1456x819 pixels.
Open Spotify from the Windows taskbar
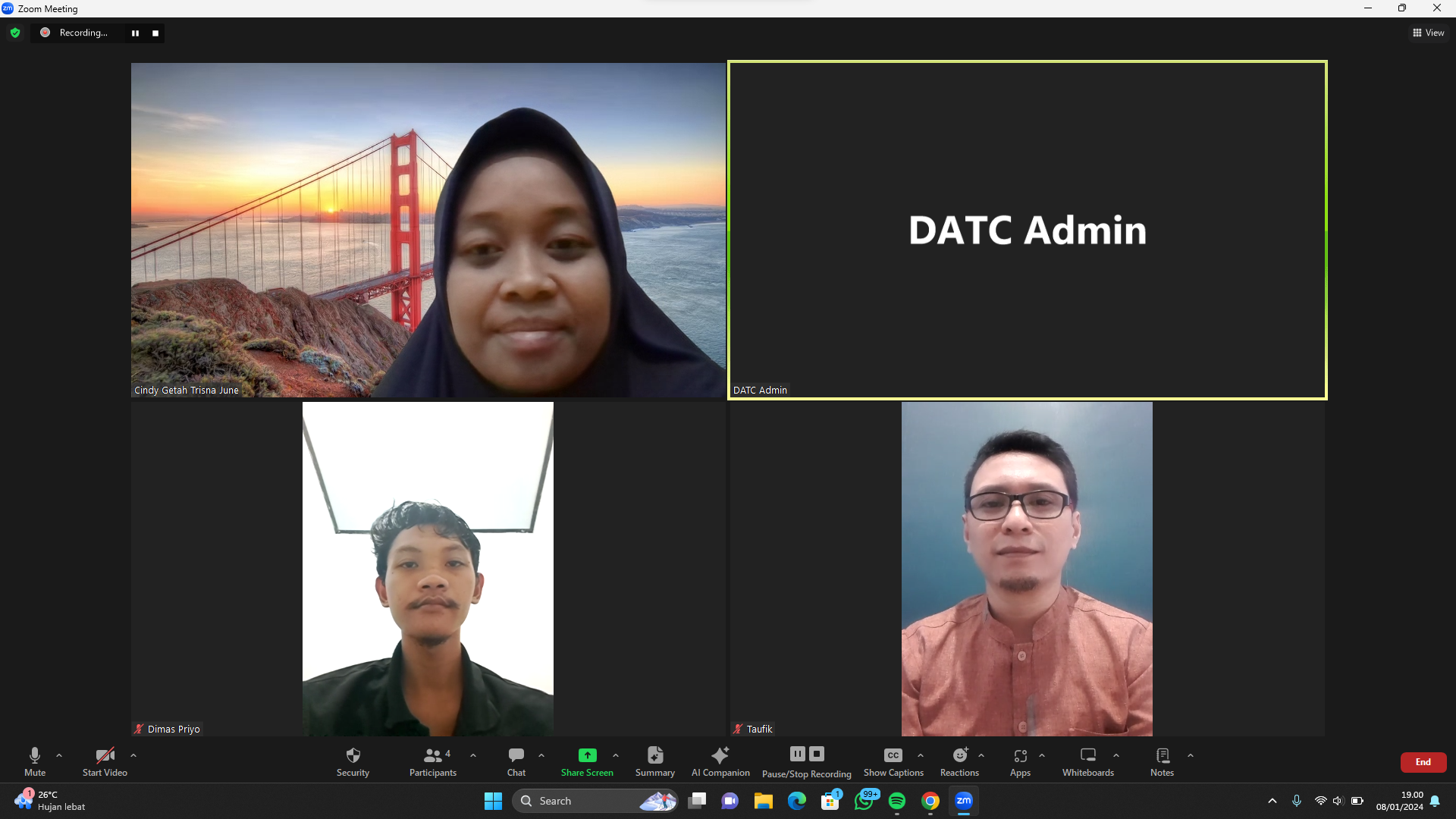pyautogui.click(x=896, y=801)
